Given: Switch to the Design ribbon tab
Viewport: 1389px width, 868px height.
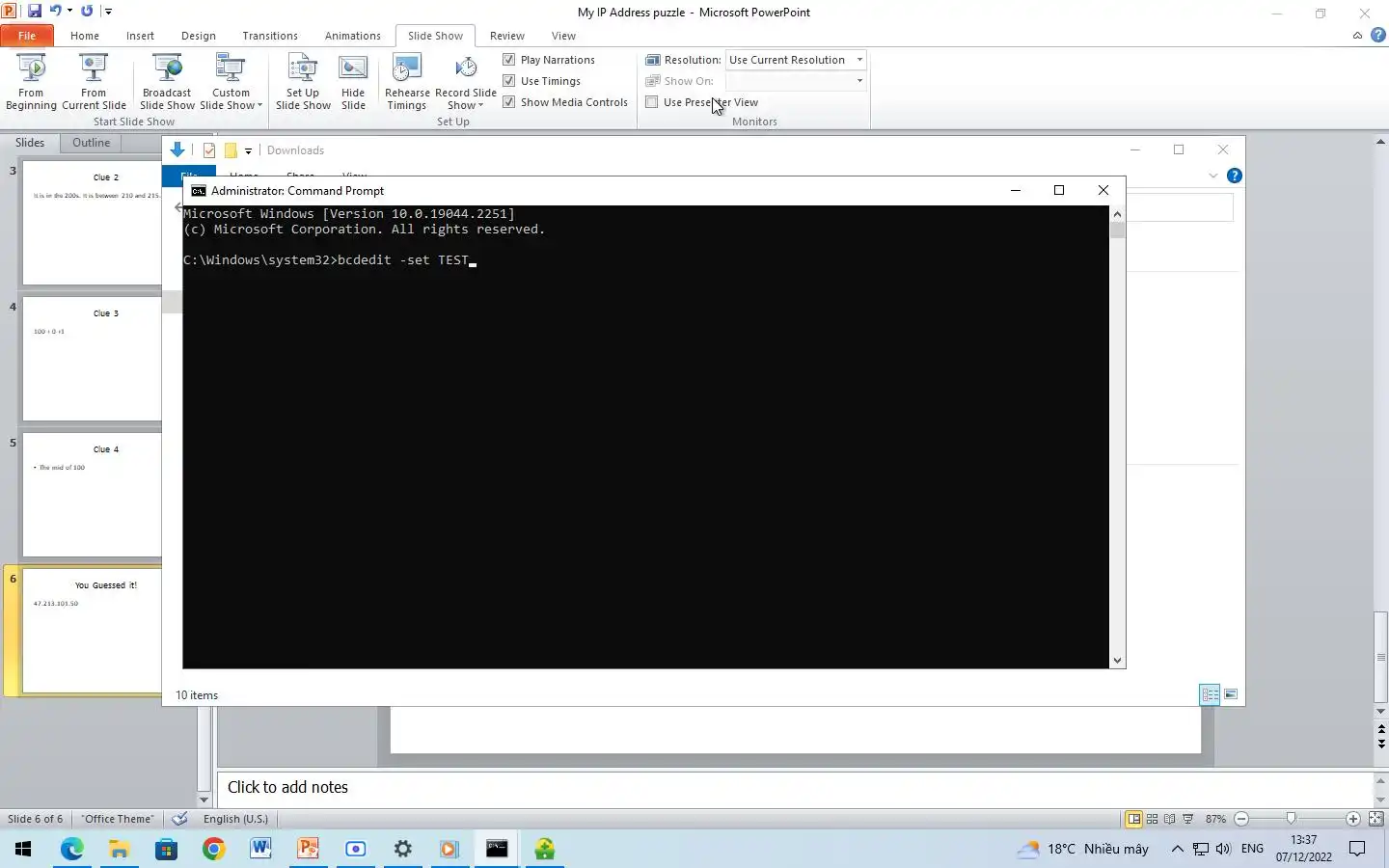Looking at the screenshot, I should coord(199,36).
